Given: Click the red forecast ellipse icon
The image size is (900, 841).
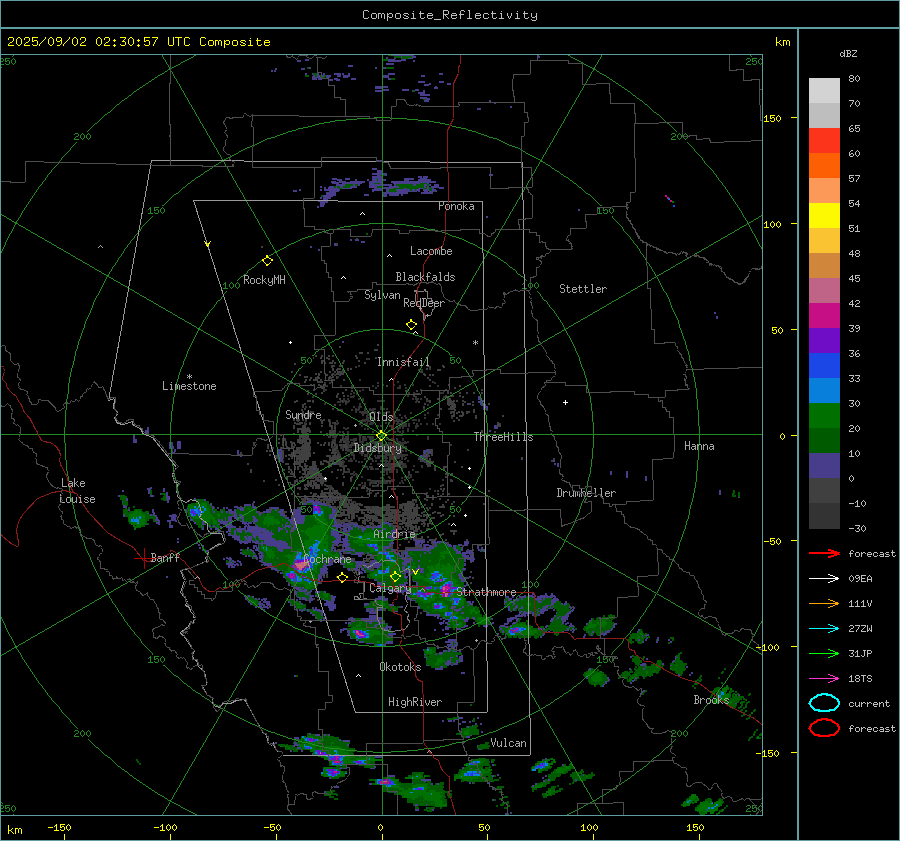Looking at the screenshot, I should point(824,728).
